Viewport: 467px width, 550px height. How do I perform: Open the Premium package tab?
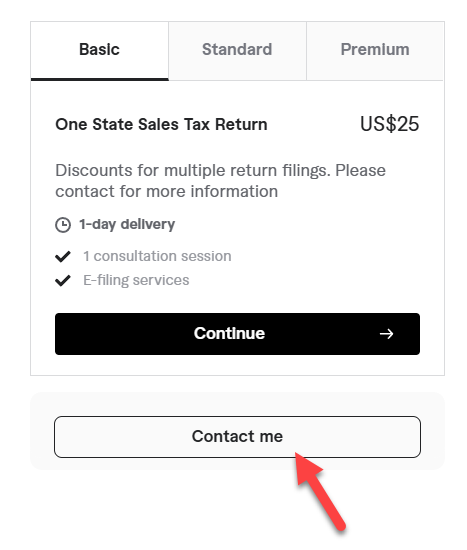click(x=375, y=51)
